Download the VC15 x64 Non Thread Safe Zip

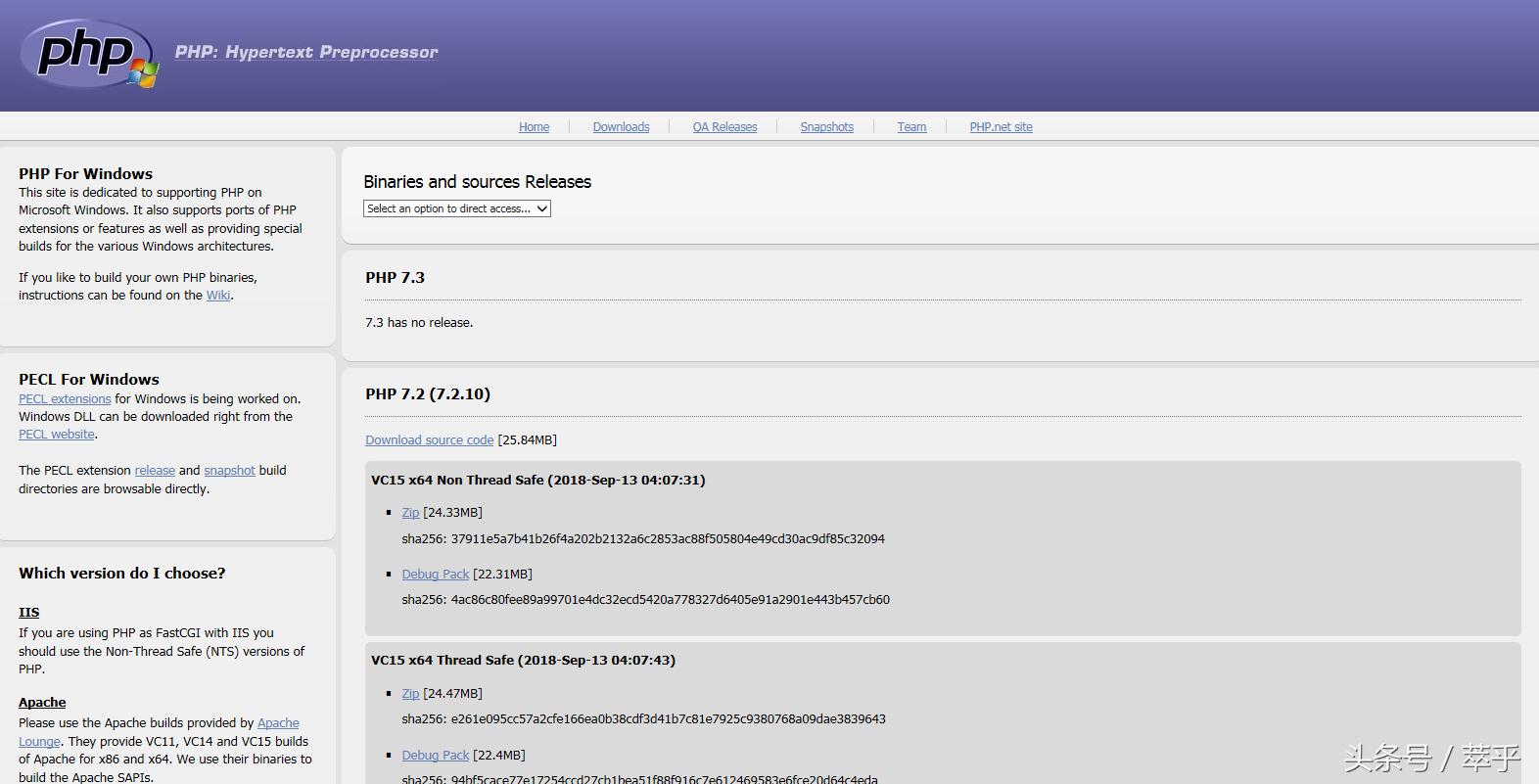pos(410,513)
